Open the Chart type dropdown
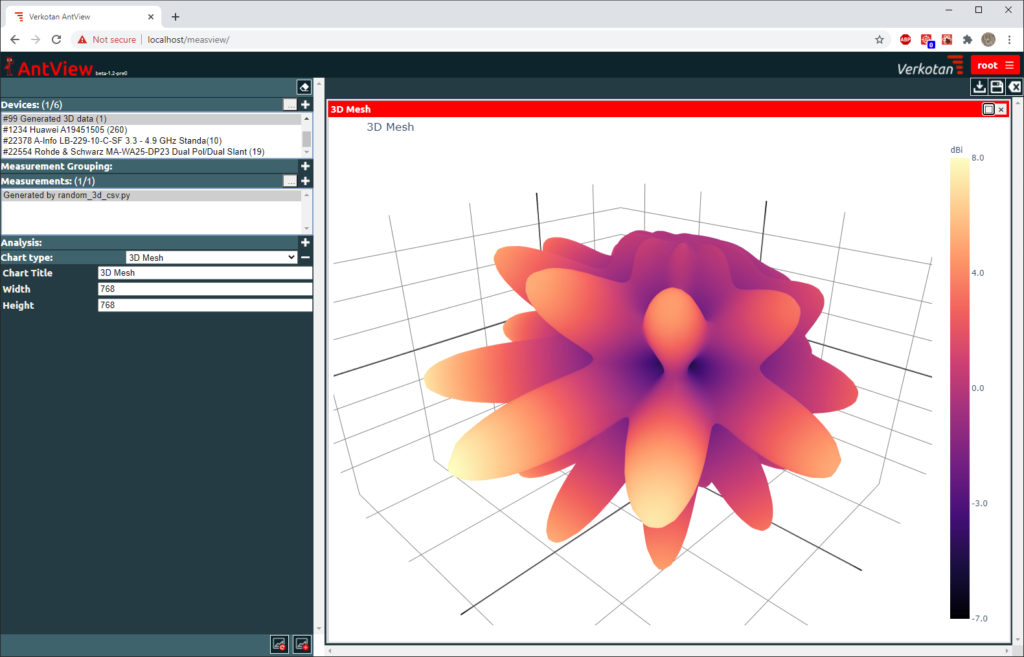The image size is (1024, 657). [x=211, y=257]
